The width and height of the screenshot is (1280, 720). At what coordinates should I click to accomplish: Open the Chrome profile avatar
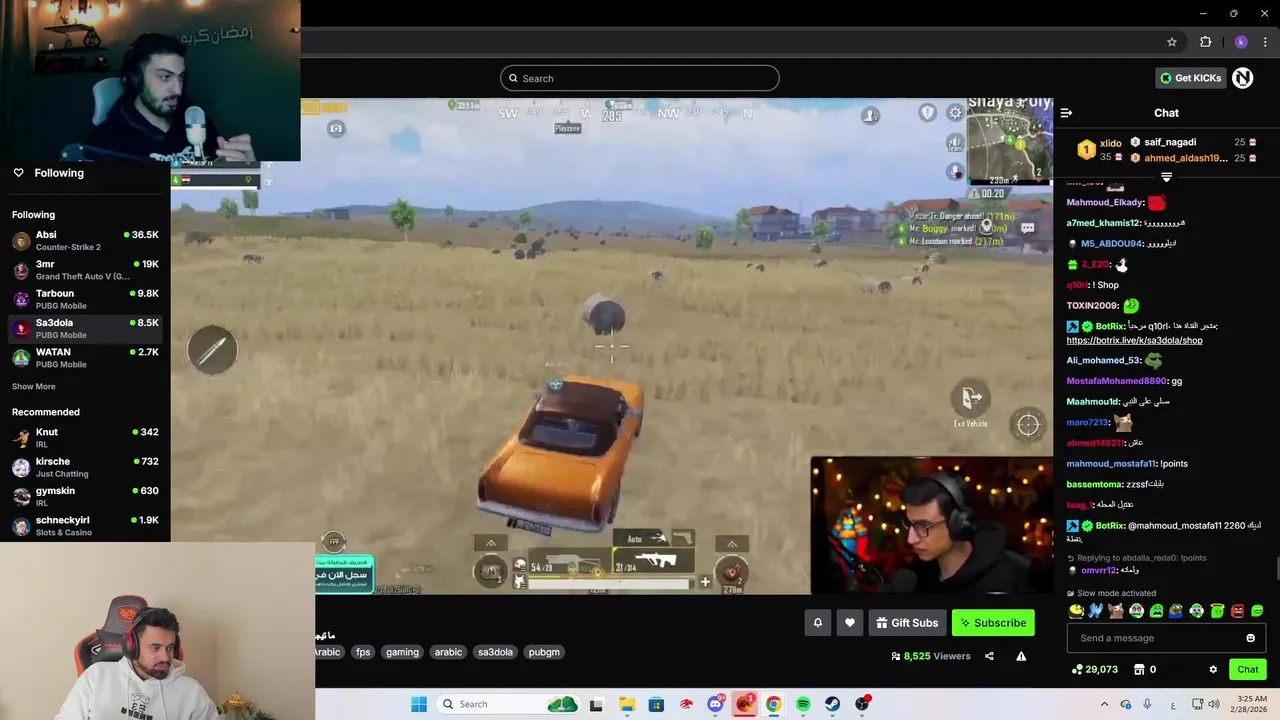tap(1241, 42)
